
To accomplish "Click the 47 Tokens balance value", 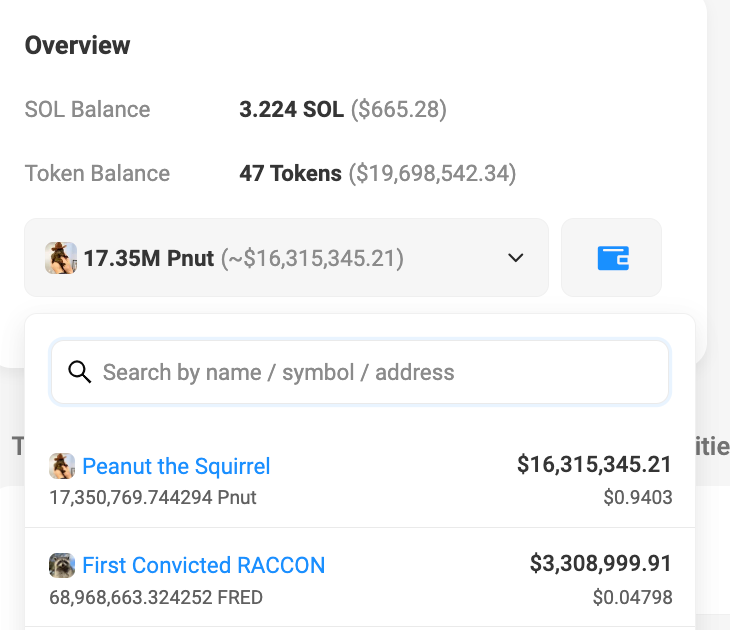I will point(290,173).
